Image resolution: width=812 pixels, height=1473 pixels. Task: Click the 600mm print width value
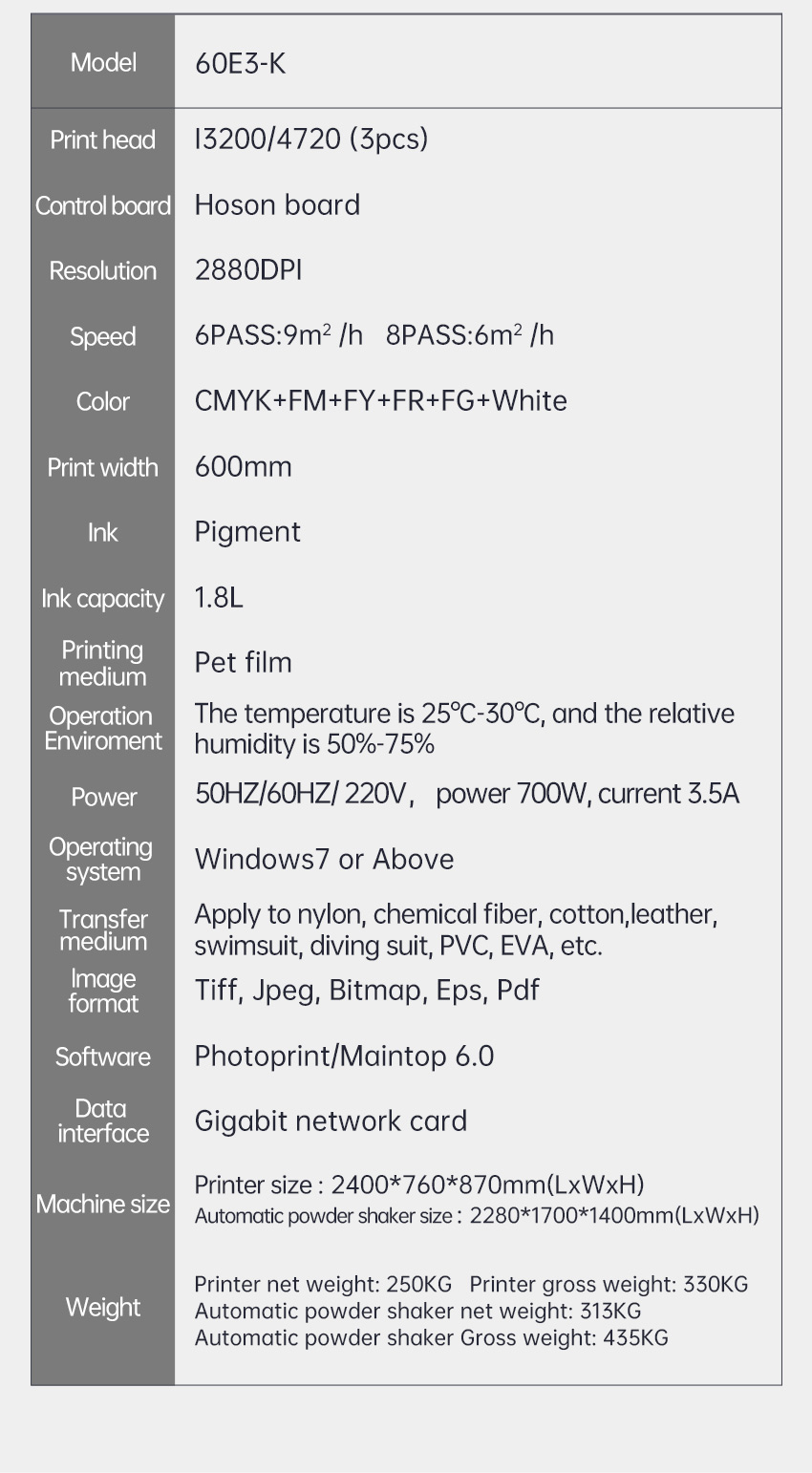click(x=243, y=467)
